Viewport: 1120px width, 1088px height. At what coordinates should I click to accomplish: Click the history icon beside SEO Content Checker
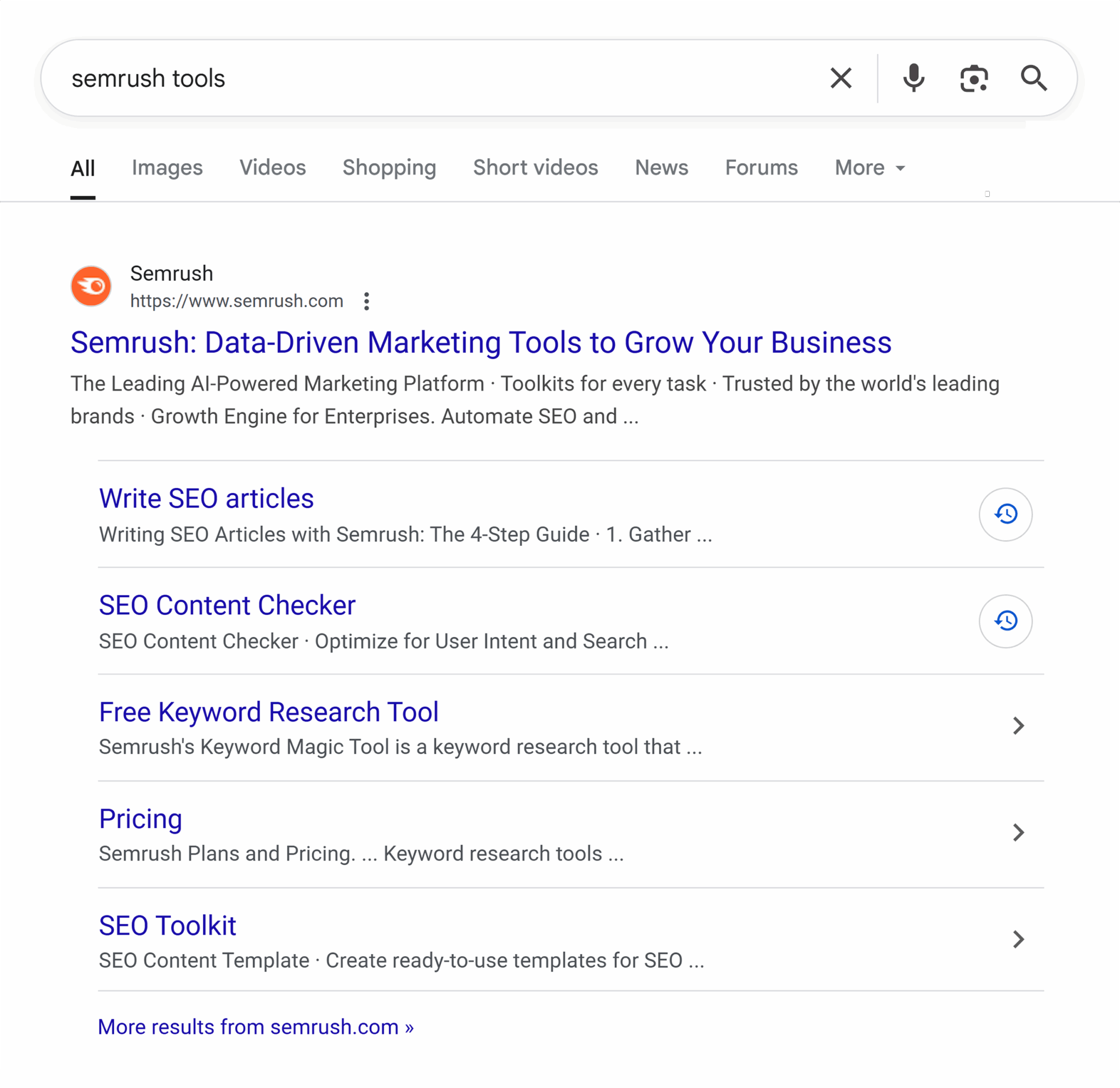click(1006, 621)
